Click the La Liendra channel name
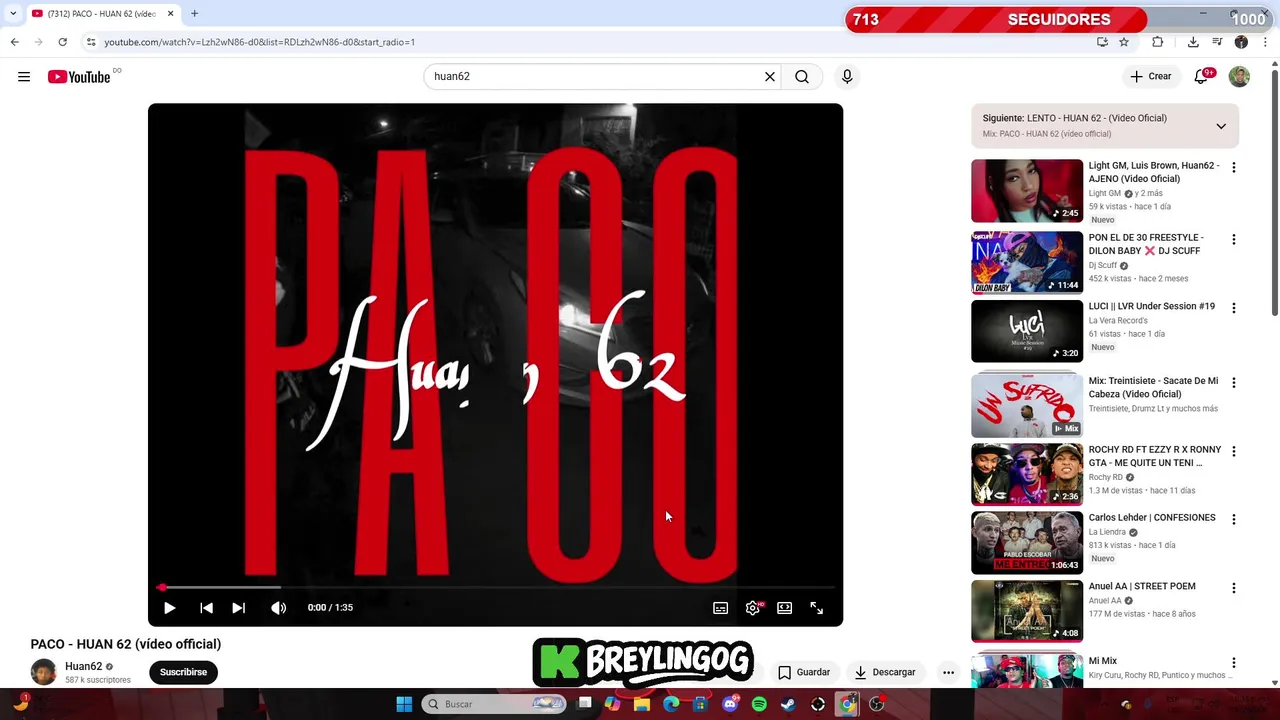Image resolution: width=1280 pixels, height=720 pixels. pyautogui.click(x=1107, y=532)
